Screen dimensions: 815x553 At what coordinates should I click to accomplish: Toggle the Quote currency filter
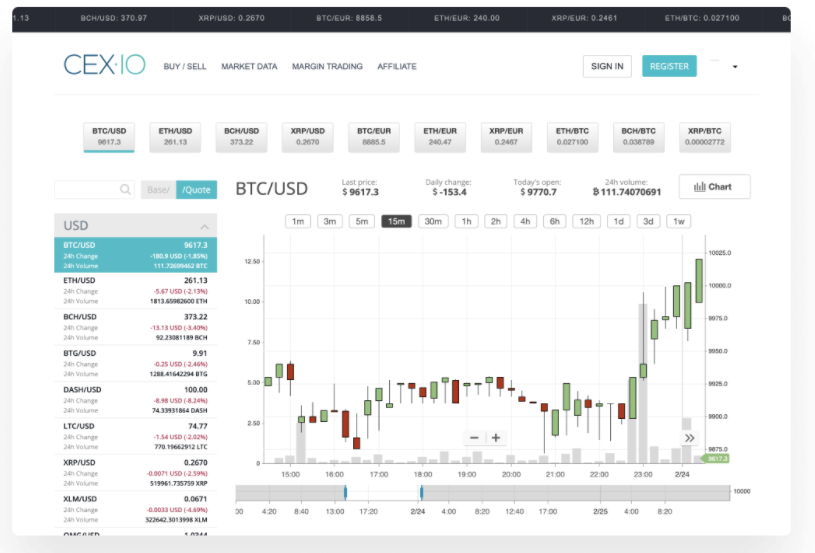pos(196,189)
